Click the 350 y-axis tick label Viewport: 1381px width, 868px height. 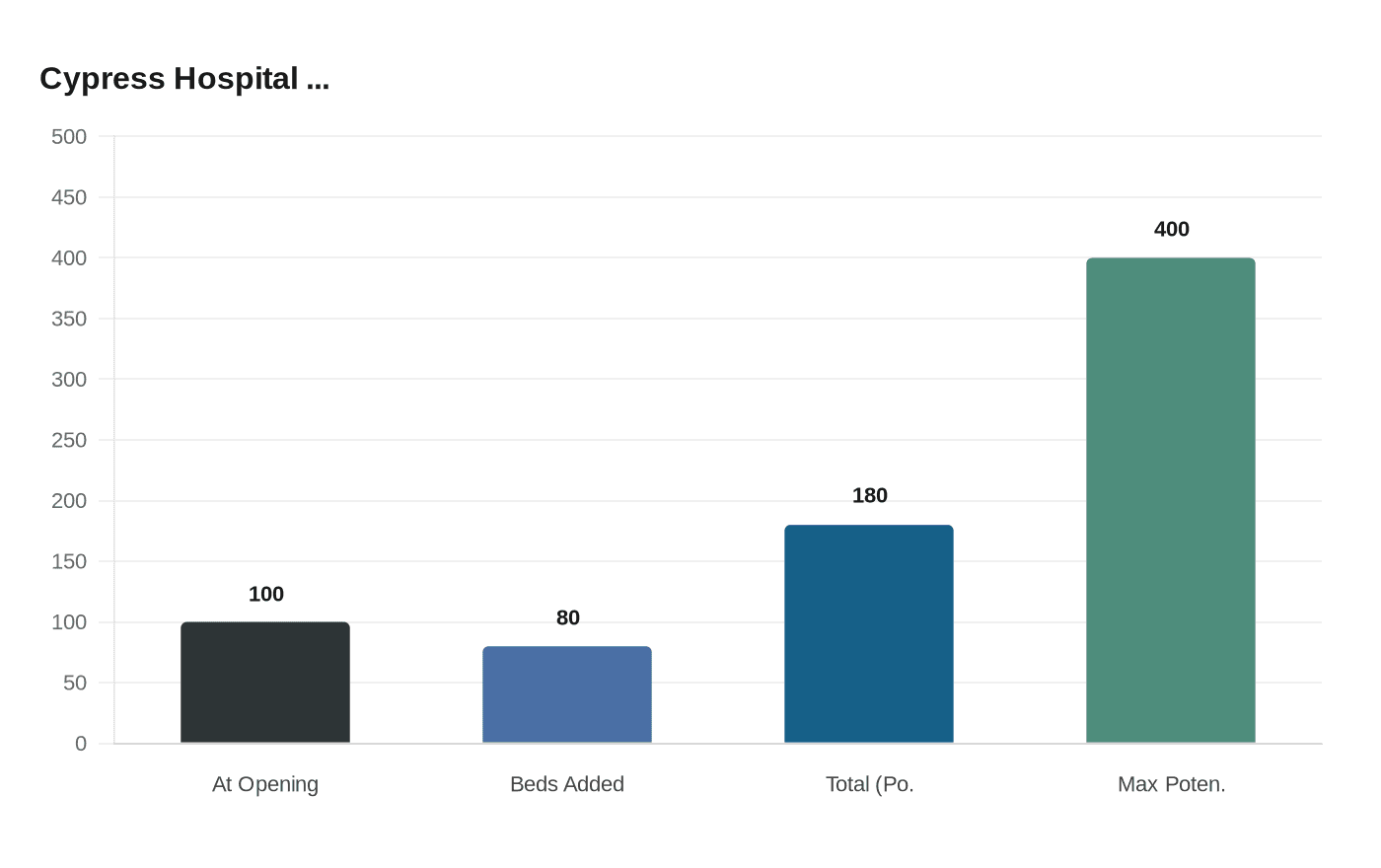69,319
